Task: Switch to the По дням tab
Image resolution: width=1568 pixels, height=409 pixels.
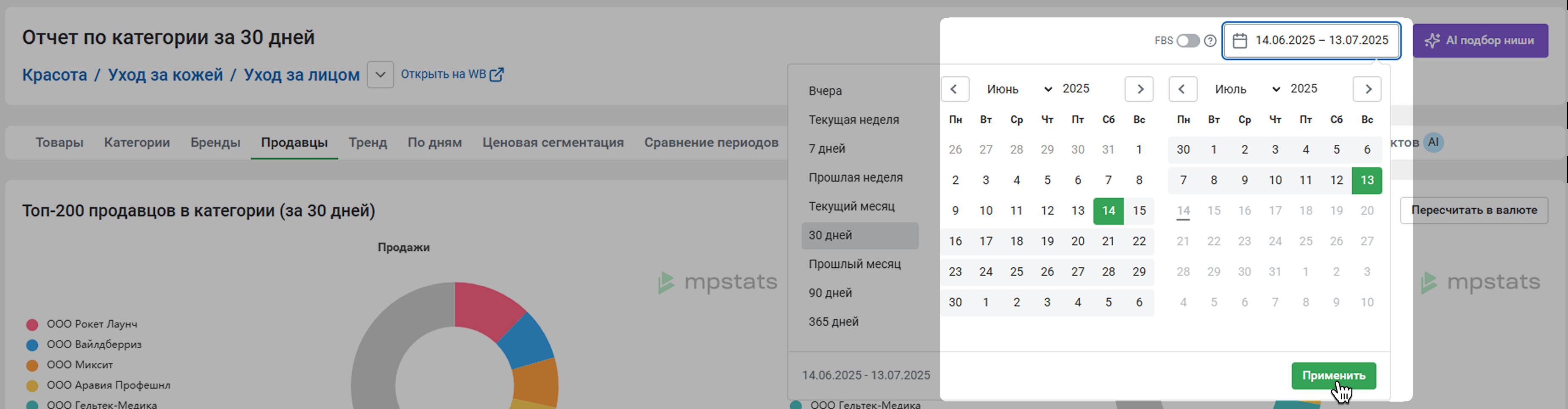Action: pyautogui.click(x=435, y=143)
